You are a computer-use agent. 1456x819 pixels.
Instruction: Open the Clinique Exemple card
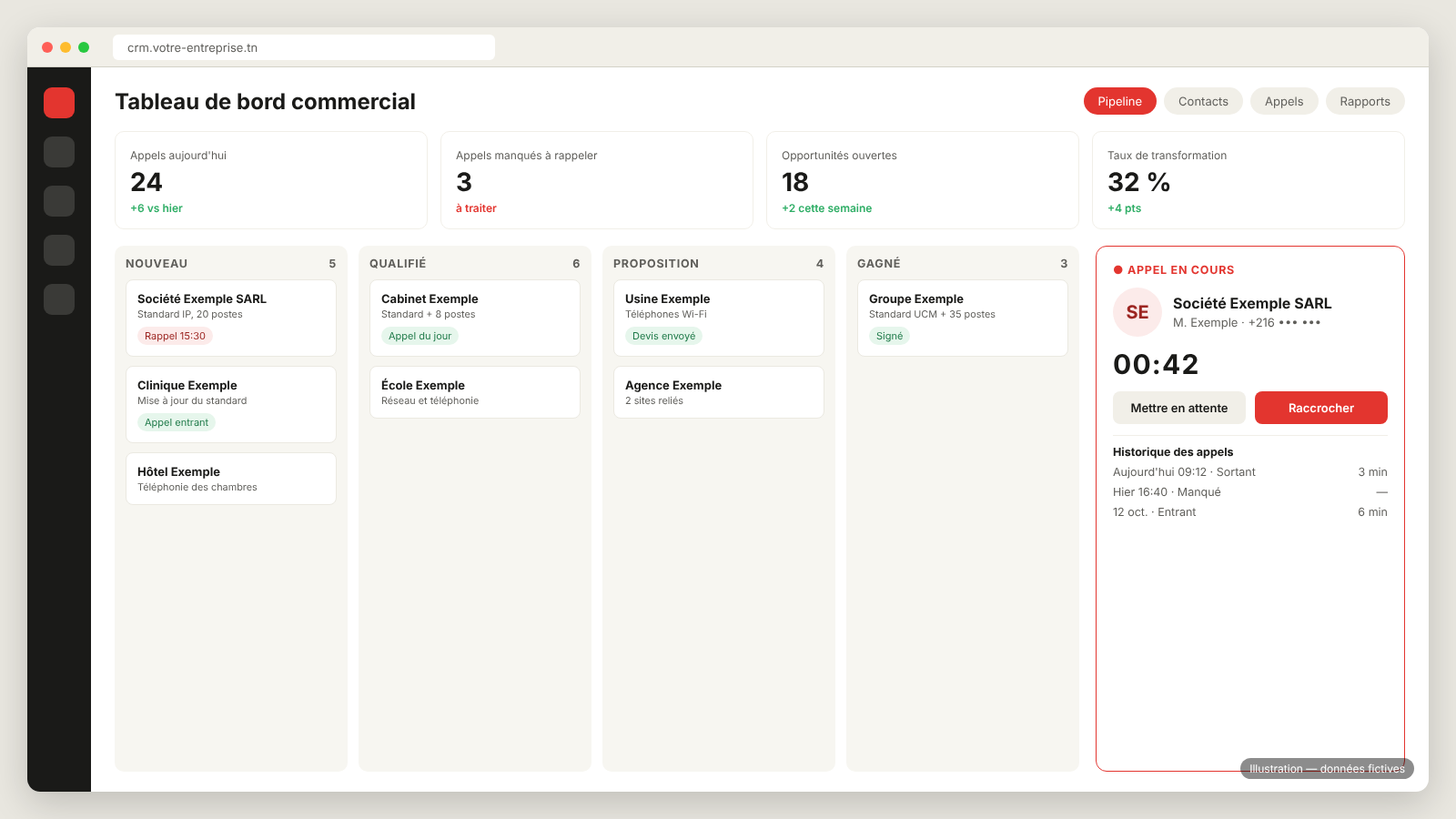point(231,404)
